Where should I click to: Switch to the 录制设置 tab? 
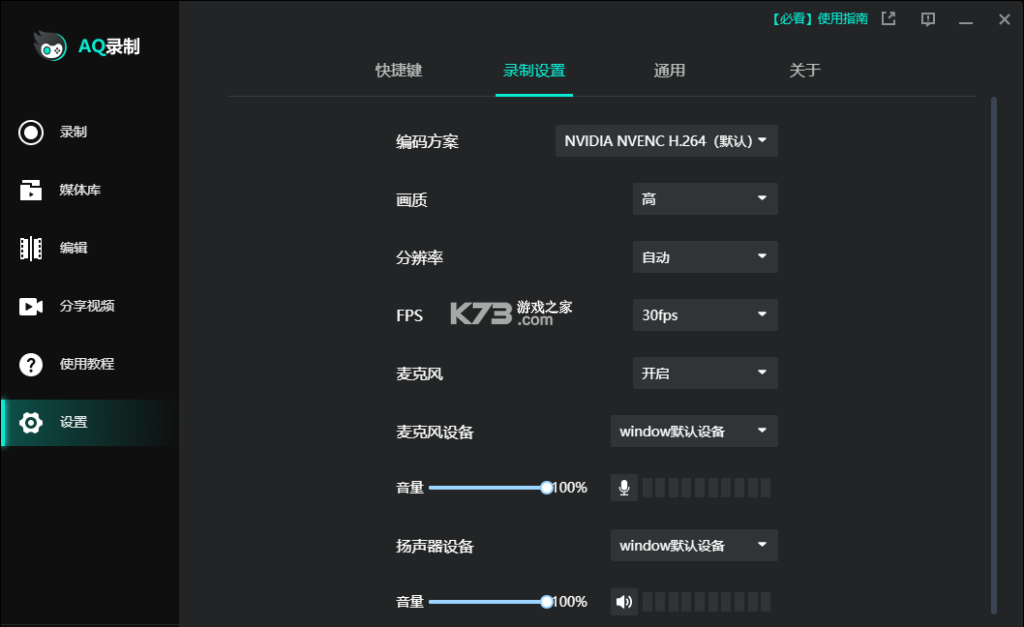[x=534, y=71]
